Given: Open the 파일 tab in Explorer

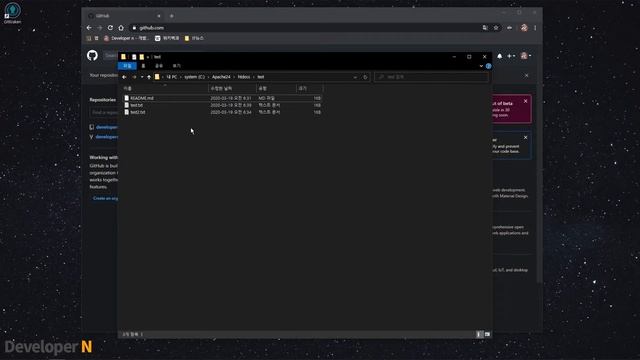Looking at the screenshot, I should 127,66.
